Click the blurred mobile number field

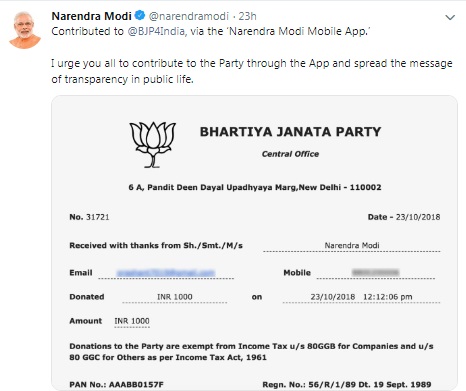pyautogui.click(x=375, y=272)
